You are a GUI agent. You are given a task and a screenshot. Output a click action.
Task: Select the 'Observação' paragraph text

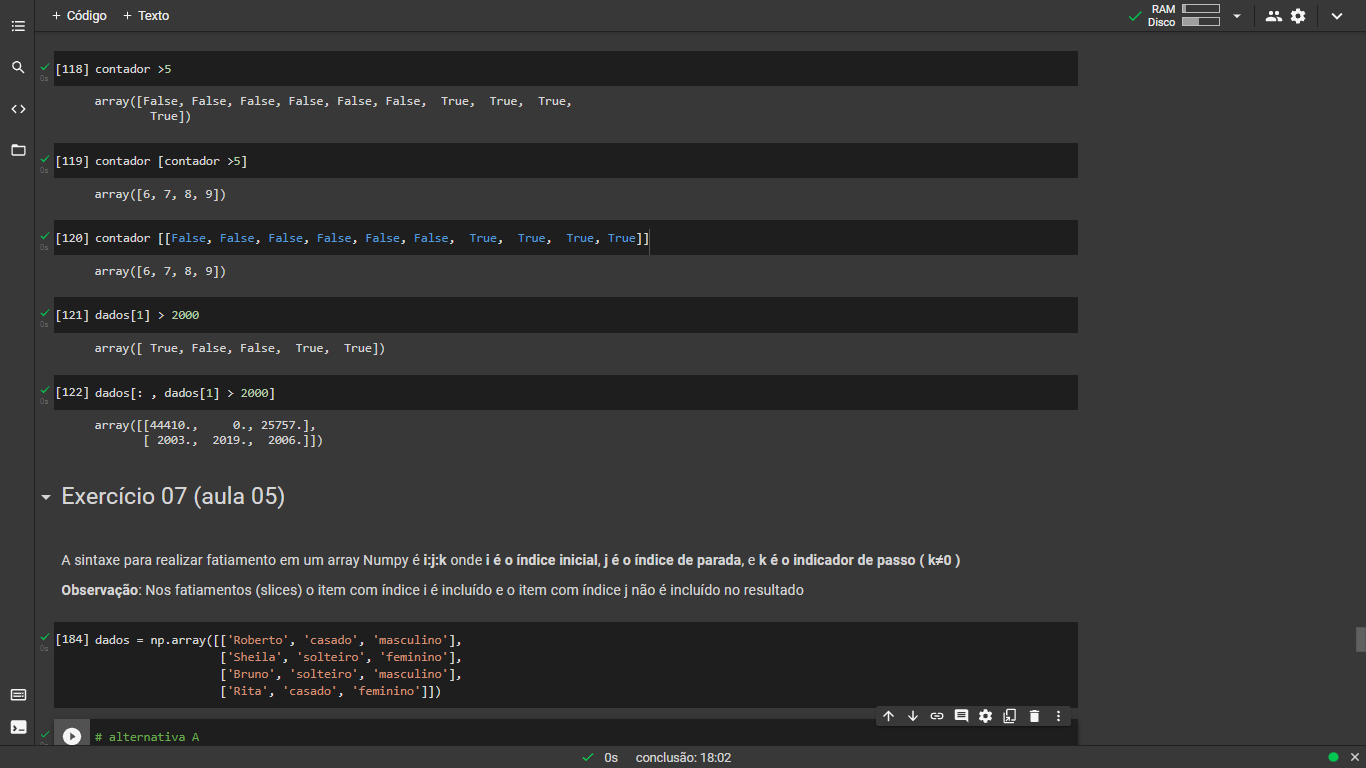(x=432, y=590)
